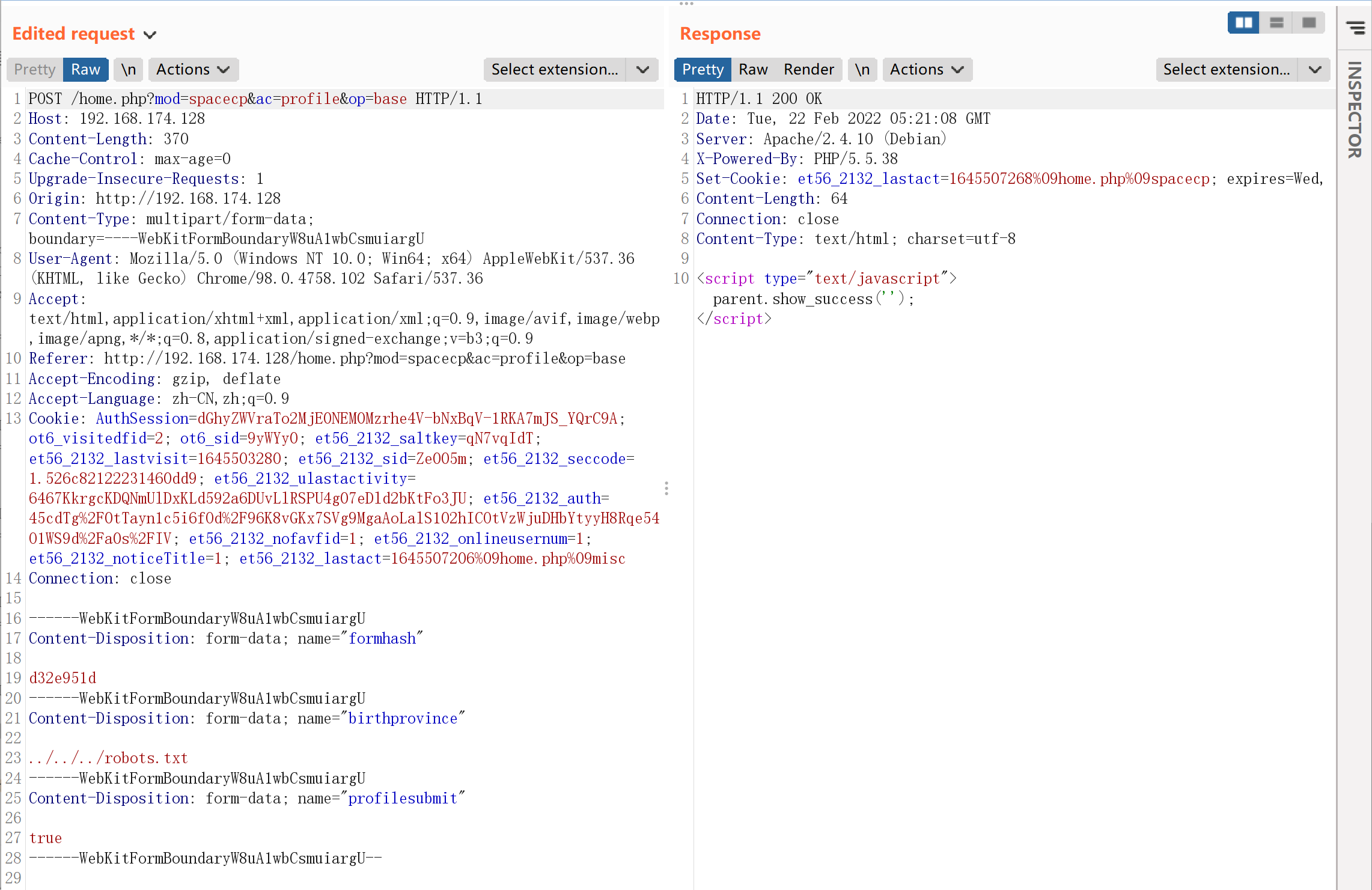This screenshot has width=1372, height=890.
Task: Click the pane divider drag handle dots
Action: click(x=666, y=488)
